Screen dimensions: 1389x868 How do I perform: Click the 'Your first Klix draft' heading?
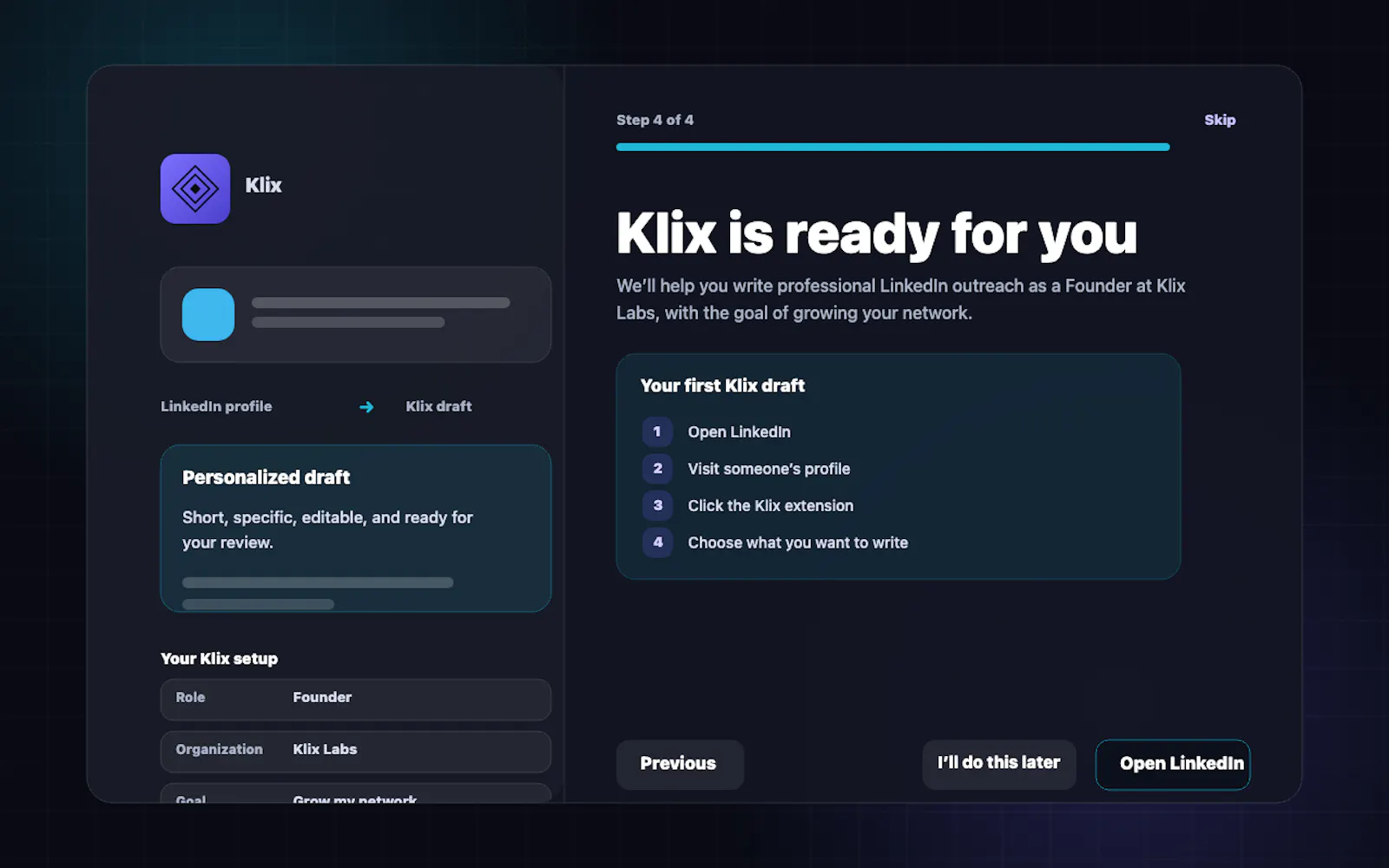722,385
